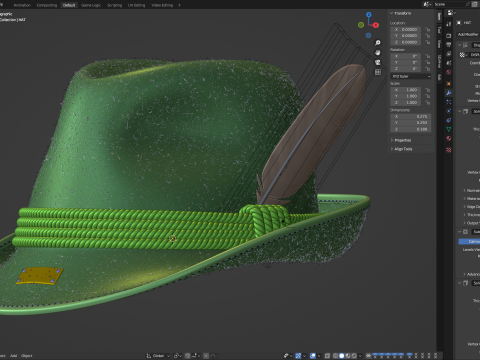Toggle camera view with the camera gizmo

[x=378, y=62]
